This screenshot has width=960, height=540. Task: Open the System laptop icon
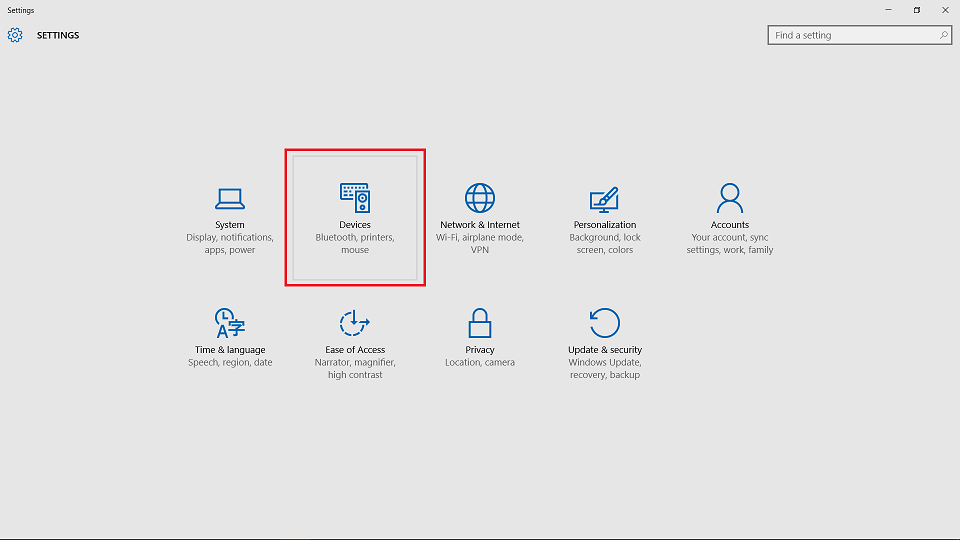tap(230, 199)
